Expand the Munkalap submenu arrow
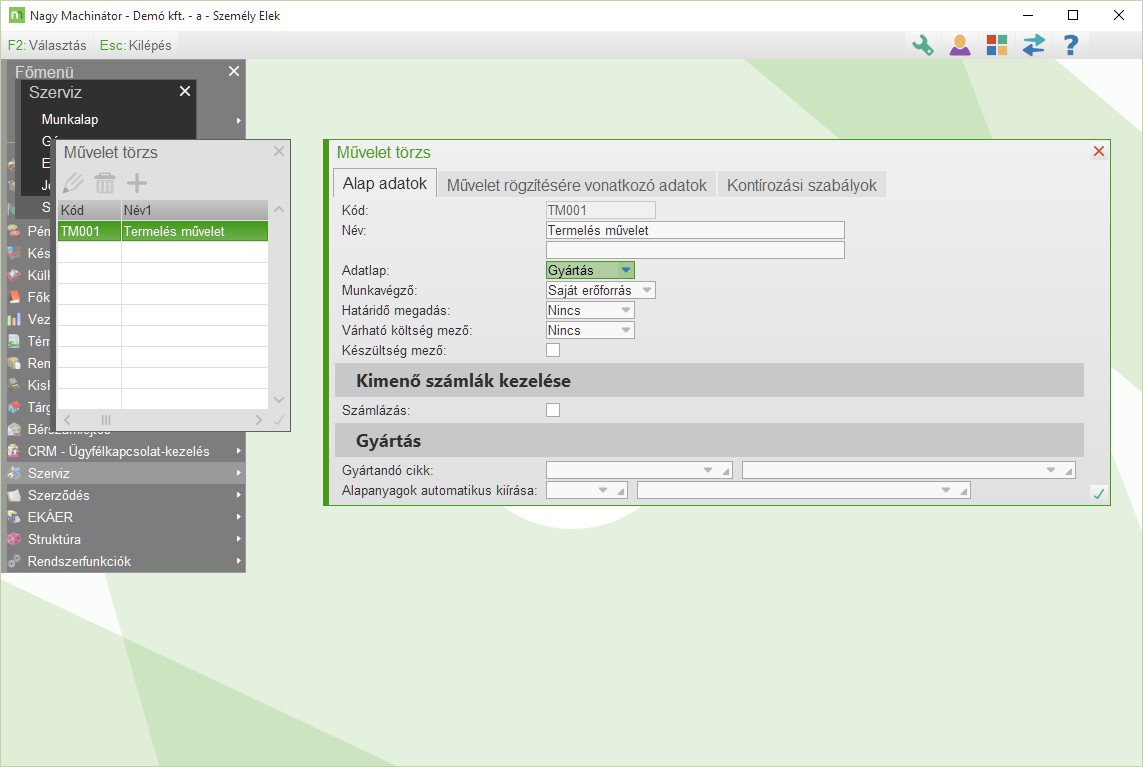Viewport: 1143px width, 767px height. (x=238, y=120)
